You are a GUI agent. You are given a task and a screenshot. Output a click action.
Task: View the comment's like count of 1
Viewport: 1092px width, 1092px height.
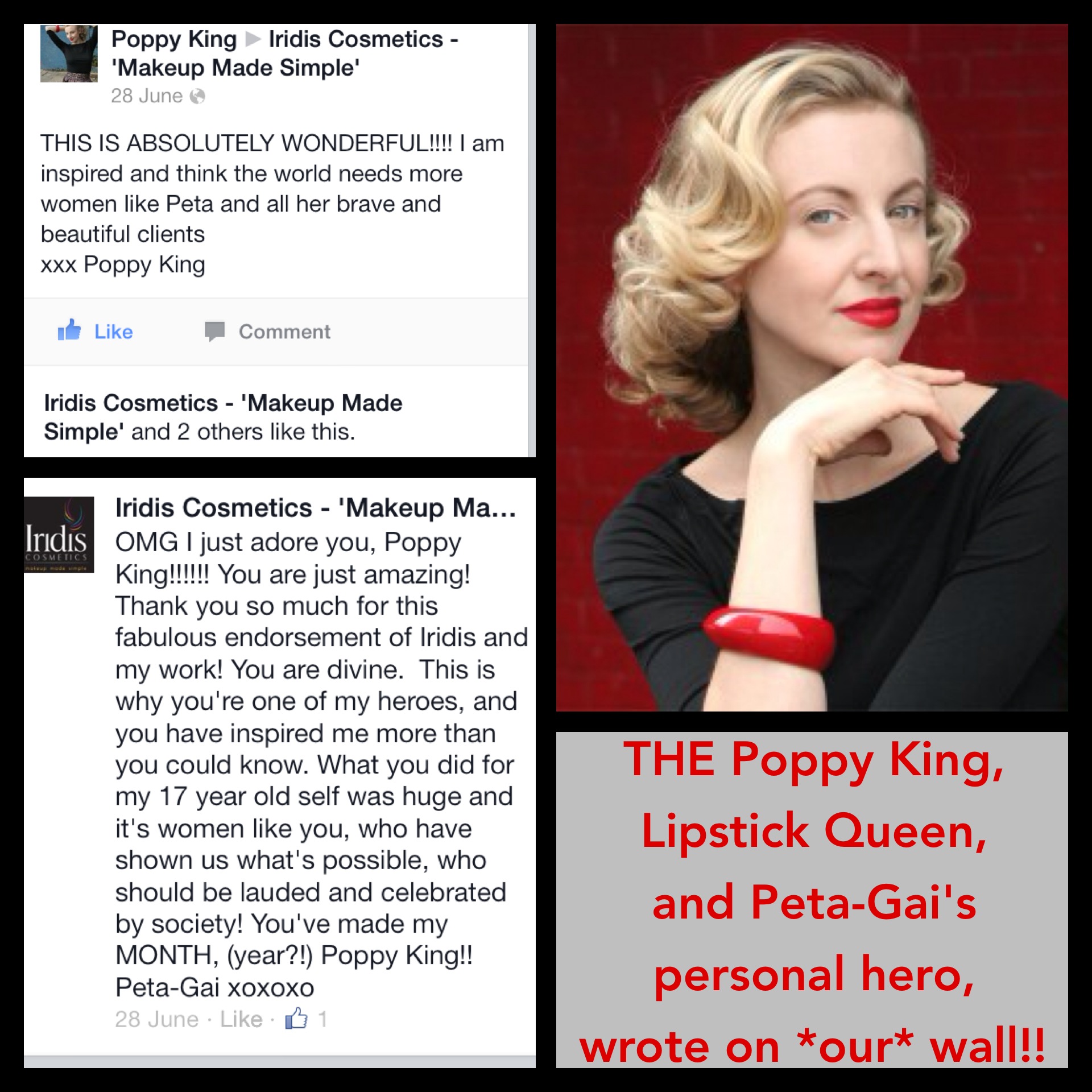pyautogui.click(x=322, y=1019)
